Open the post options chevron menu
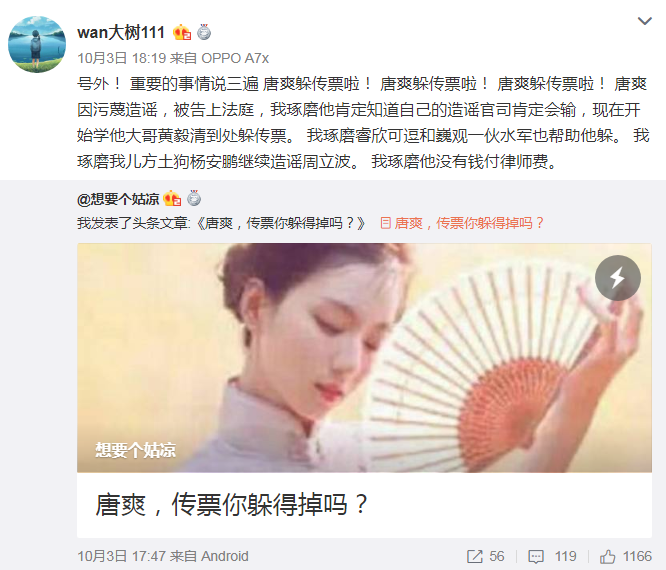The image size is (666, 570). tap(644, 21)
